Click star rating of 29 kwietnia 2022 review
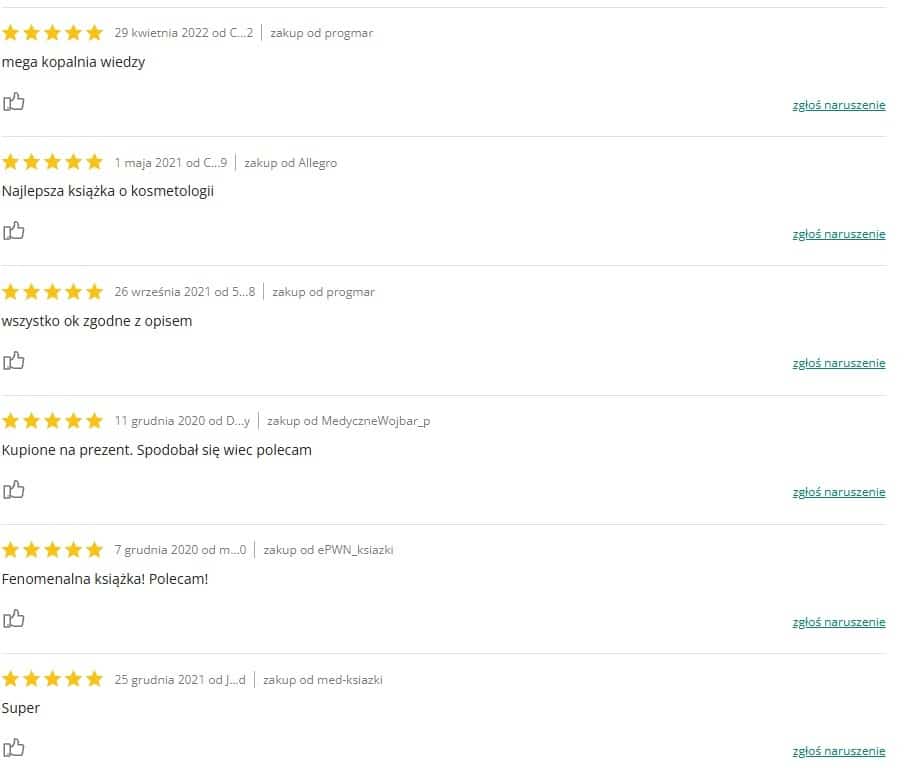This screenshot has width=909, height=778. click(53, 33)
